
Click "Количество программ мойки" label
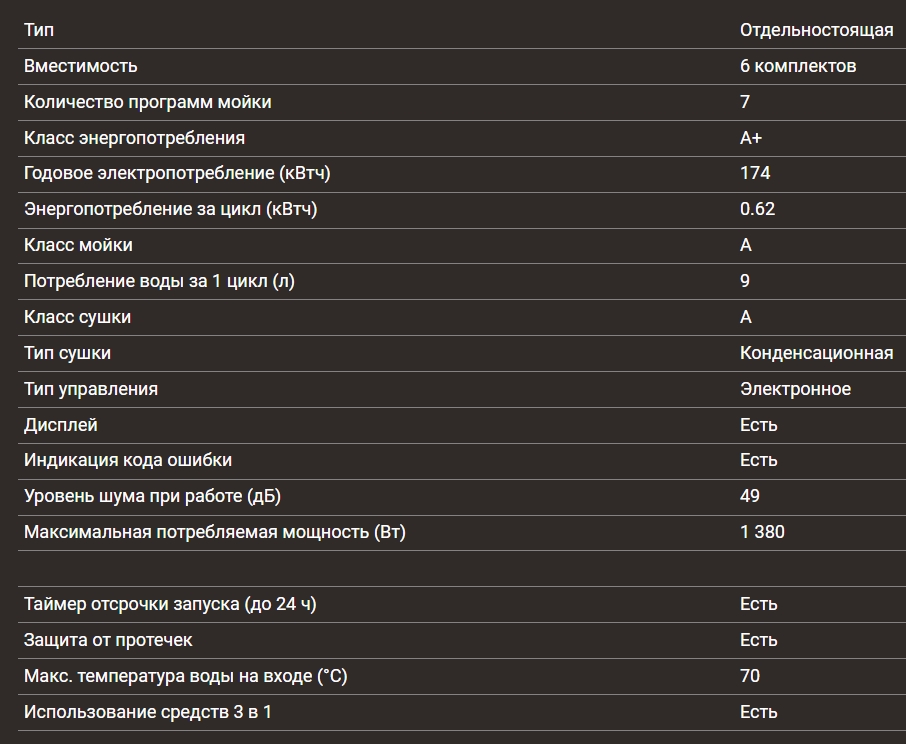click(x=147, y=102)
